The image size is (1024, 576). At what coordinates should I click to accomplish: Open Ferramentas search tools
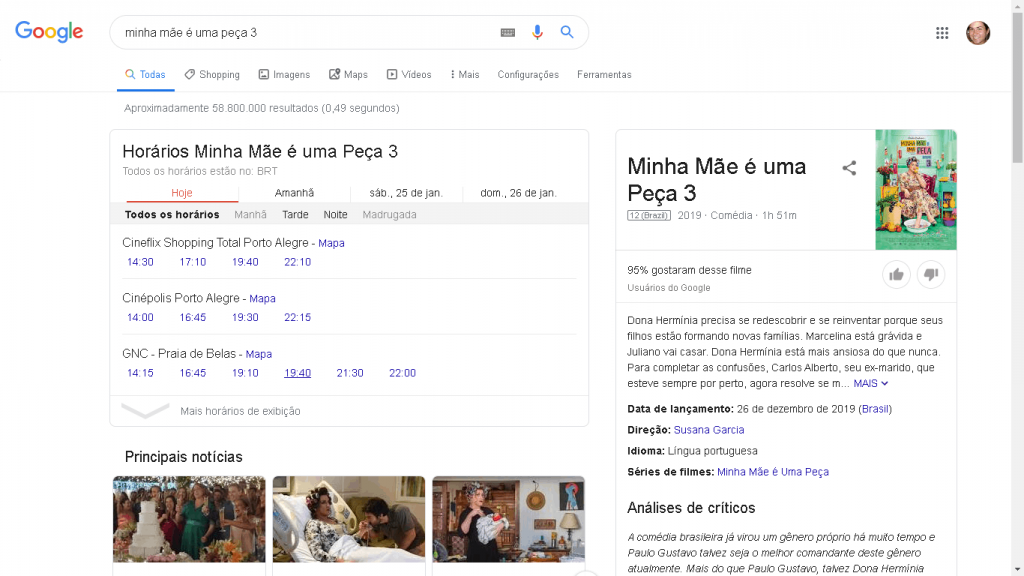point(604,74)
